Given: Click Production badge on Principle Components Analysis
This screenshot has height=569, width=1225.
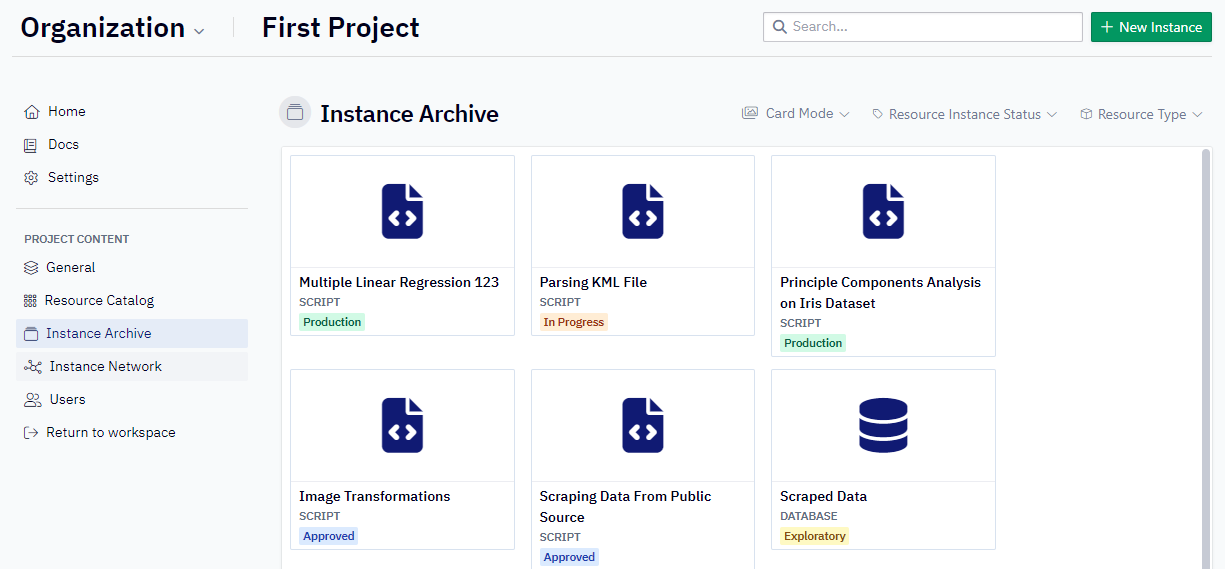Looking at the screenshot, I should [813, 343].
